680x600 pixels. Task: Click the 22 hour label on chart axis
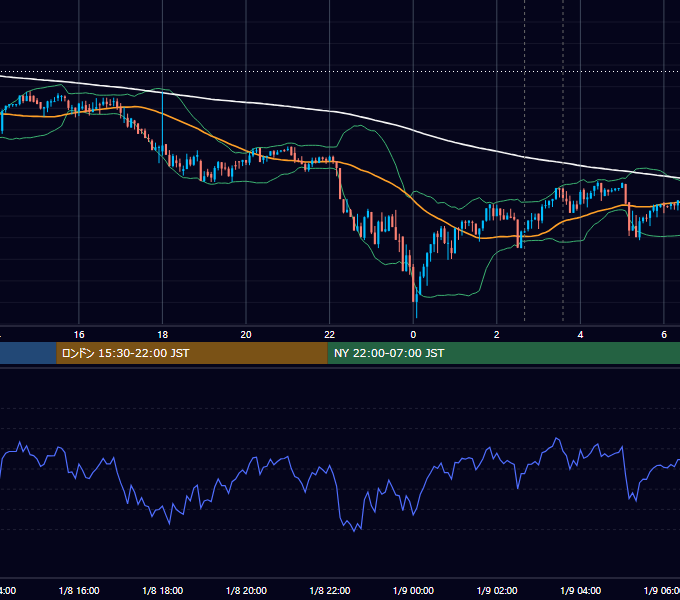330,335
